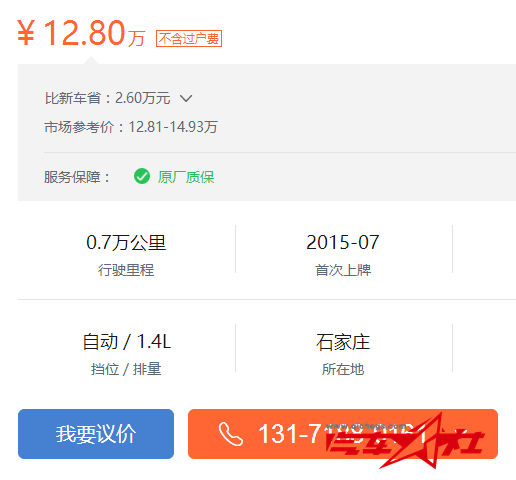Call the seller via orange phone number button
This screenshot has height=480, width=516.
pos(343,434)
